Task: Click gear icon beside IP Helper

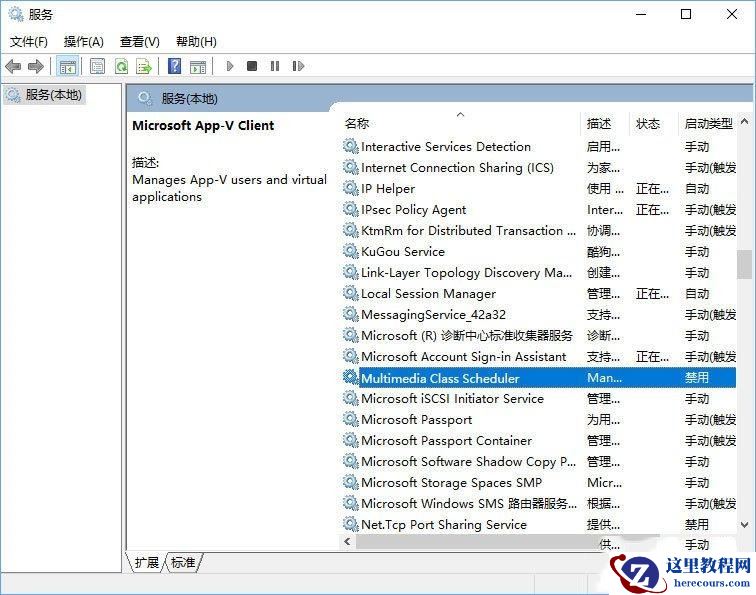Action: pos(351,188)
